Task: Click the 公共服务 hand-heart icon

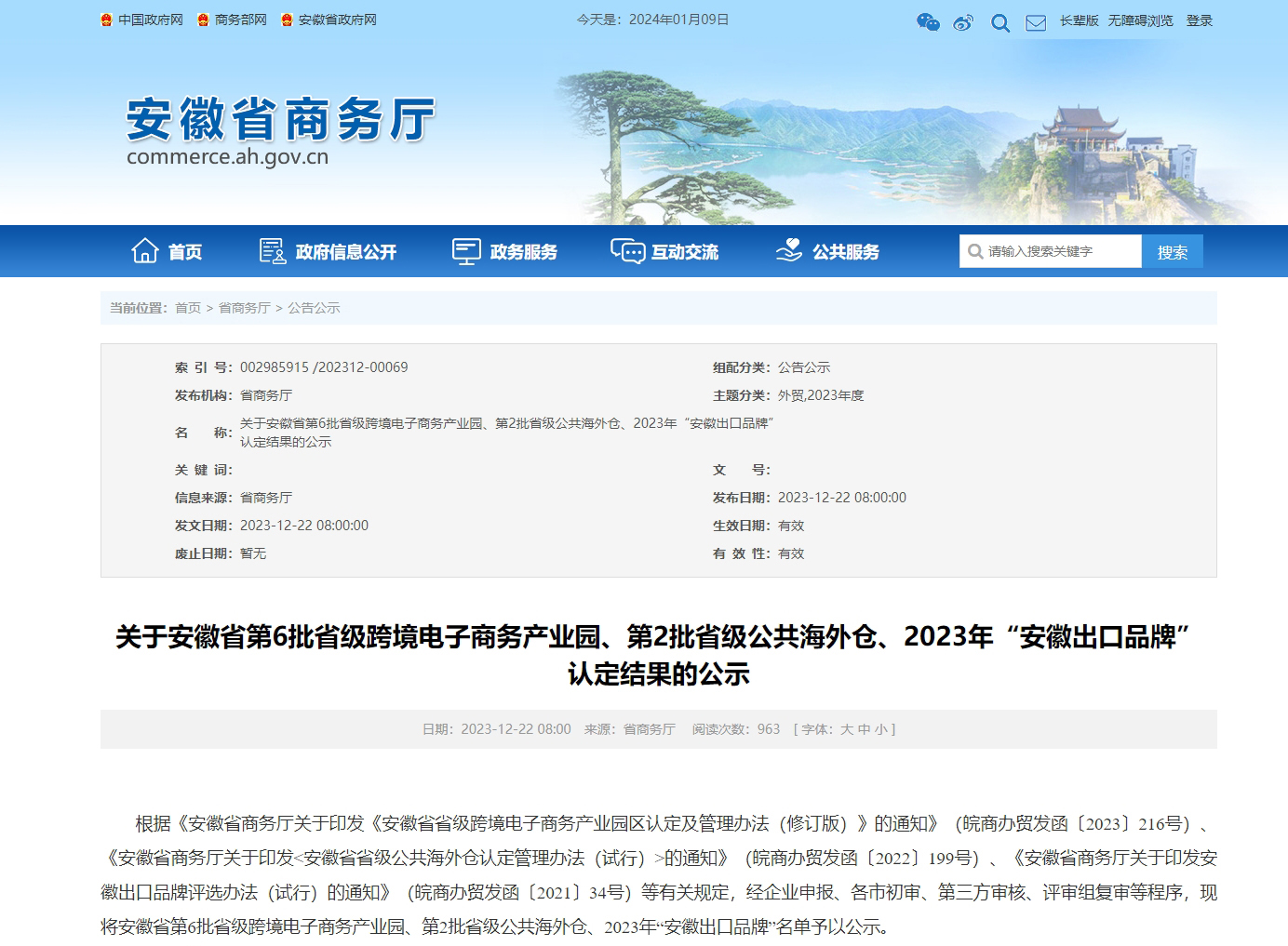Action: [789, 251]
